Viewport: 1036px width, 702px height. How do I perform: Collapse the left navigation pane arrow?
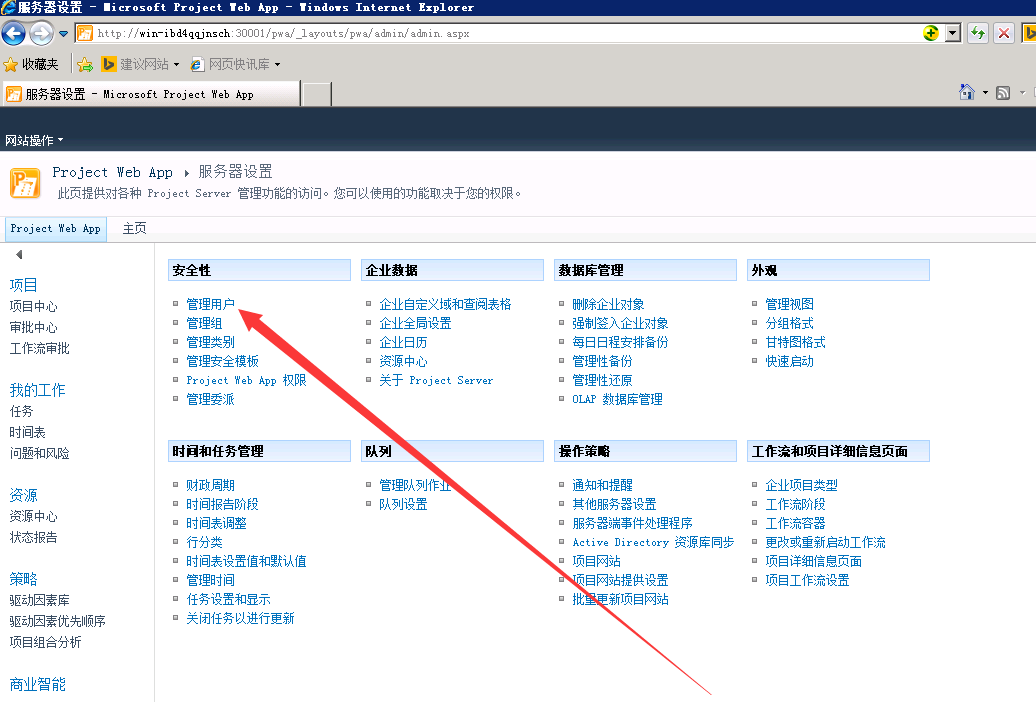coord(19,254)
